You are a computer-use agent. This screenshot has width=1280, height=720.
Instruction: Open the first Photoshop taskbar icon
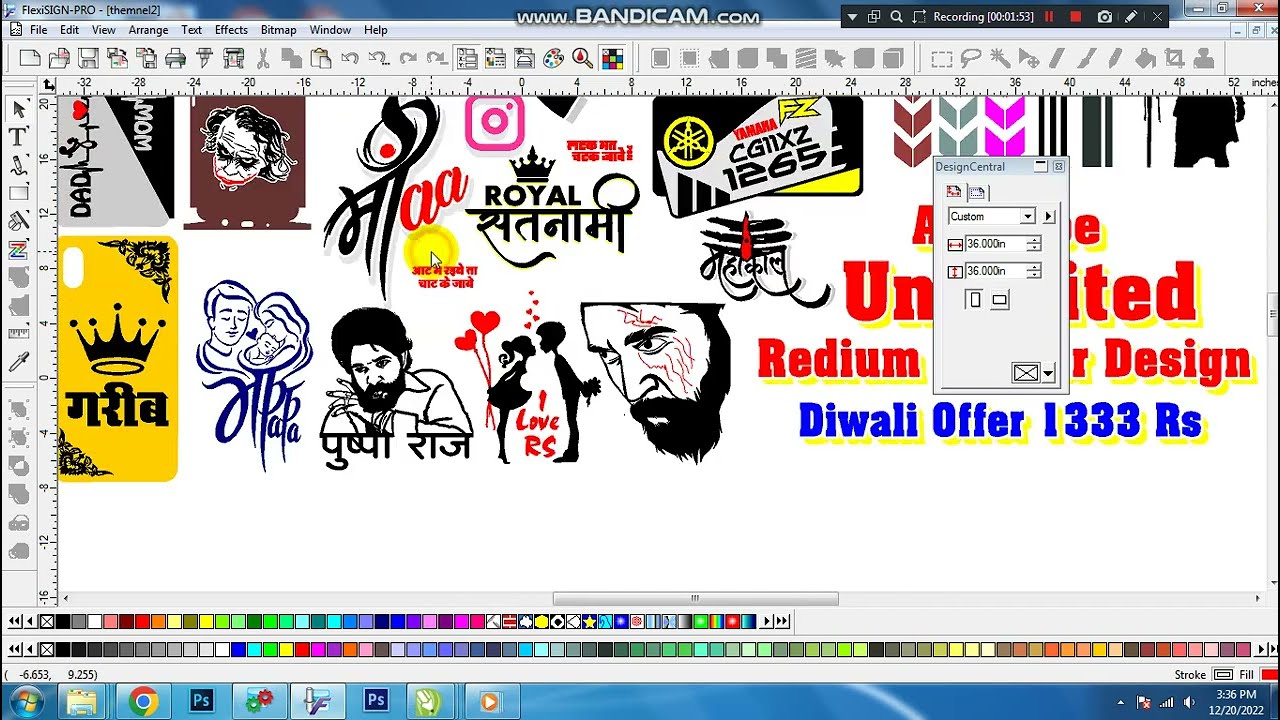tap(201, 701)
